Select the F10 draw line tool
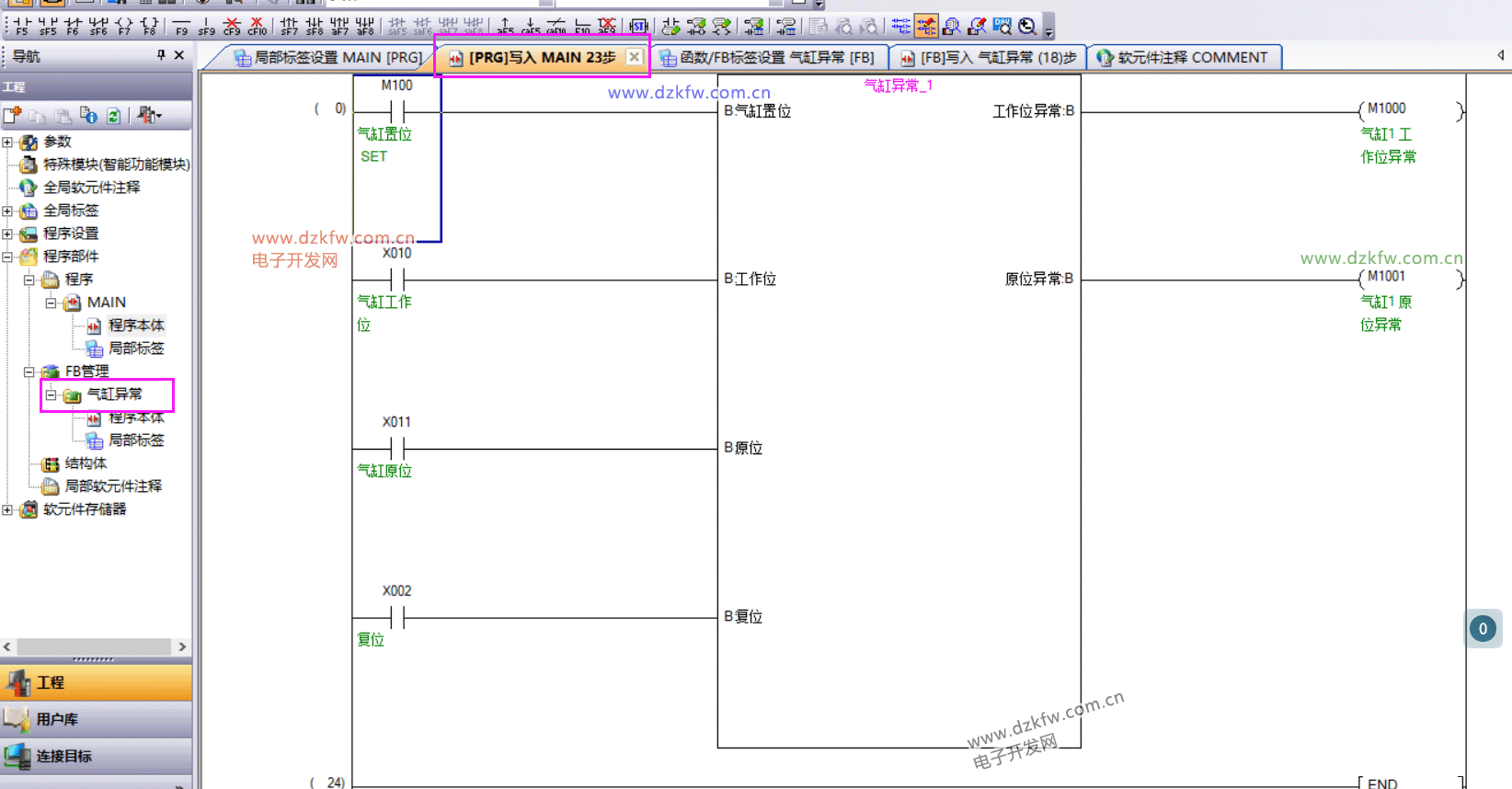The width and height of the screenshot is (1512, 789). click(582, 26)
